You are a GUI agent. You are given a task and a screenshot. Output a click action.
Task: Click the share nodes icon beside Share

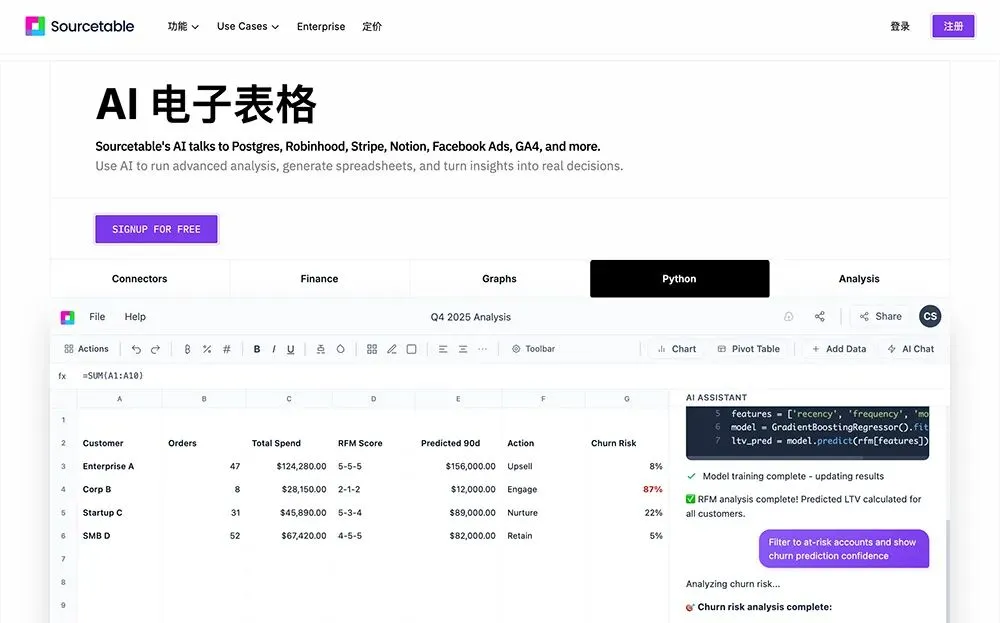820,316
